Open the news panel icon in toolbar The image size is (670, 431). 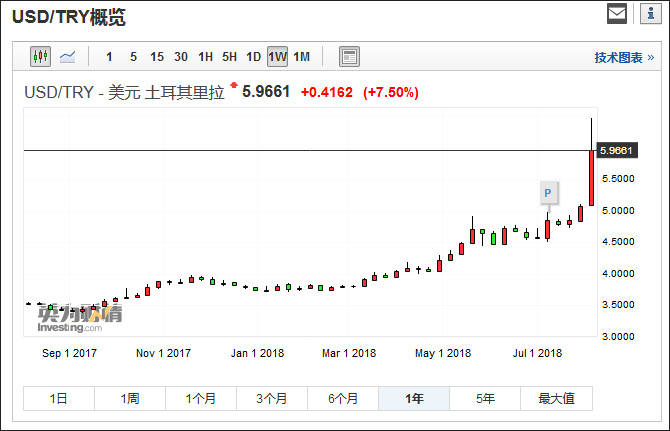coord(349,56)
